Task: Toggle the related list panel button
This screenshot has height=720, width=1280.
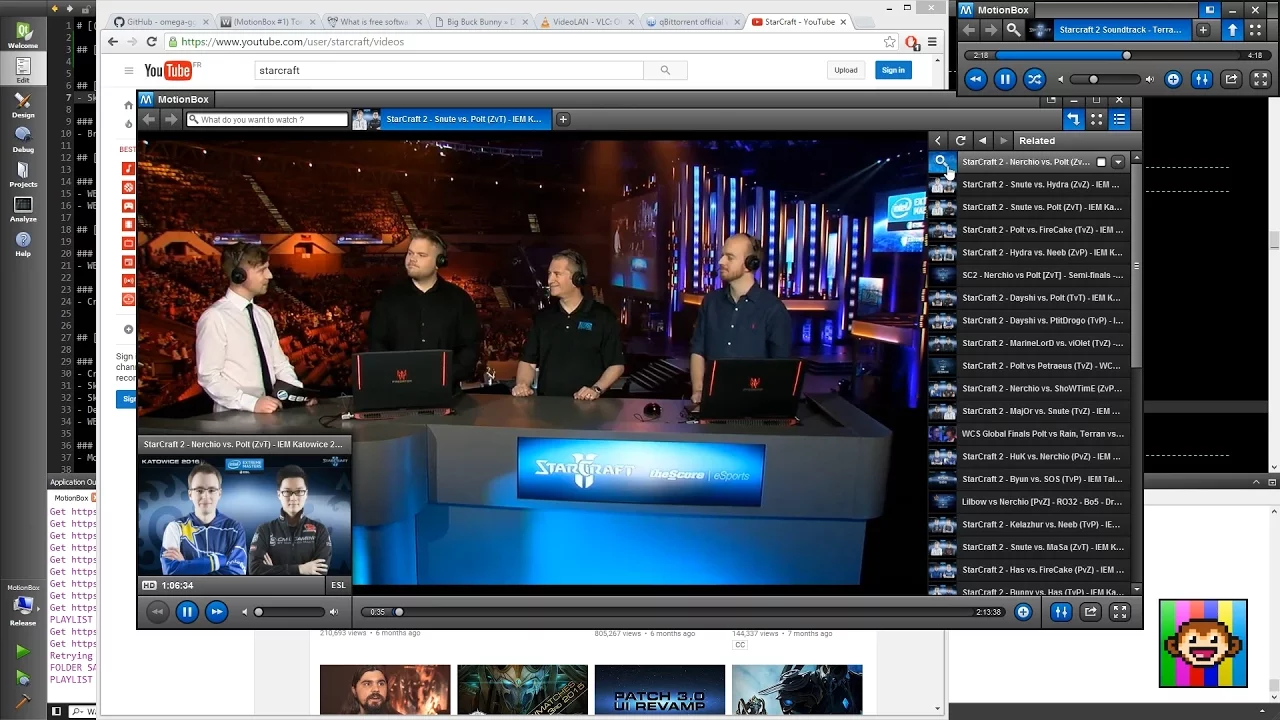Action: (1119, 119)
